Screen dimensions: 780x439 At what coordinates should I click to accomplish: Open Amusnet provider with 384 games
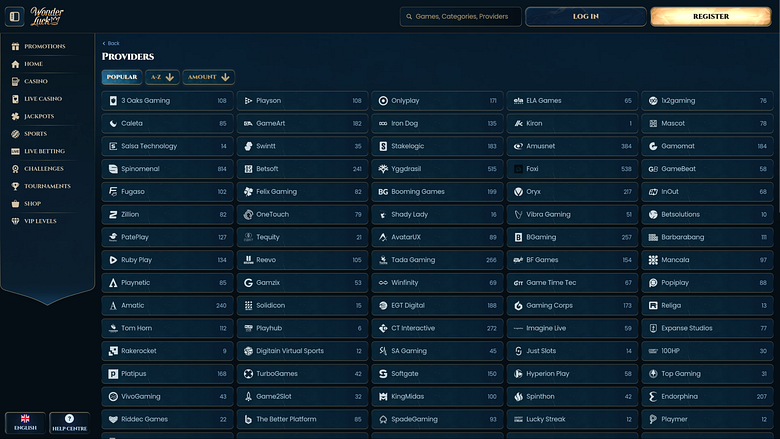coord(573,146)
